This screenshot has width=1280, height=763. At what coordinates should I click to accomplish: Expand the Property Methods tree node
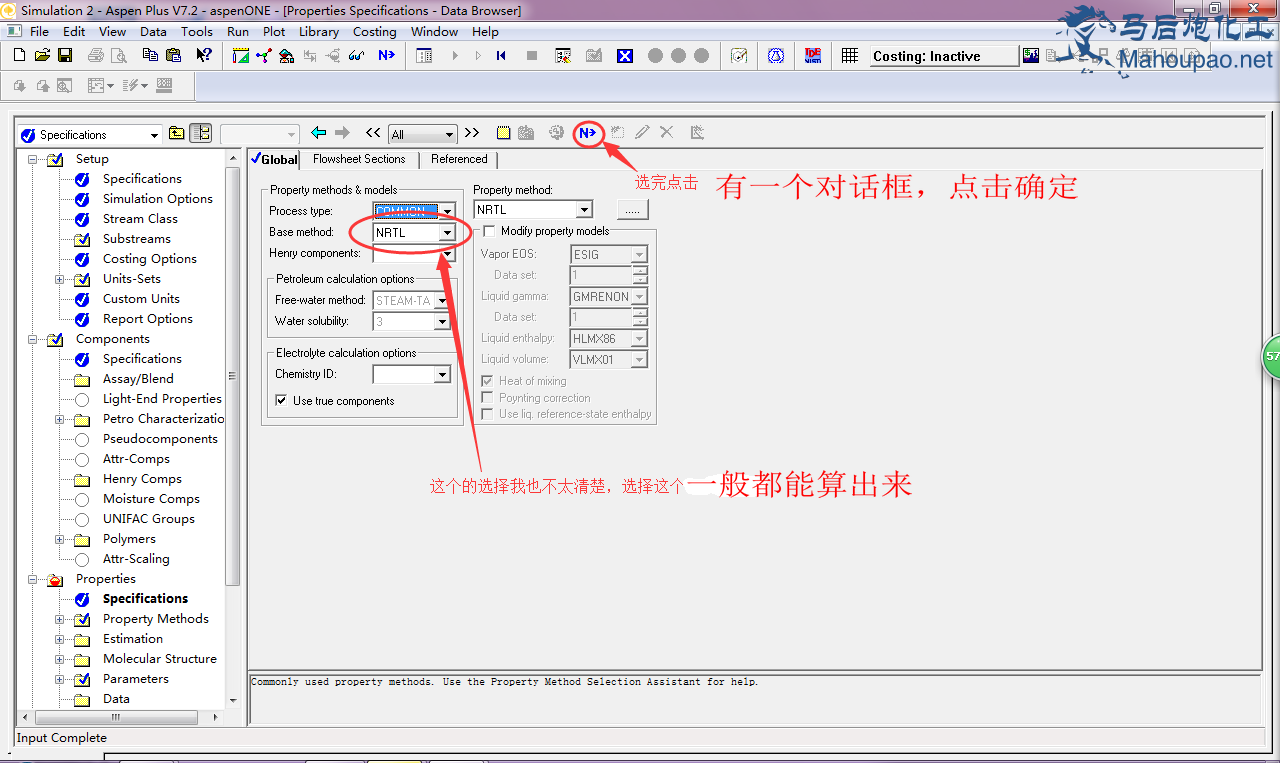point(60,619)
